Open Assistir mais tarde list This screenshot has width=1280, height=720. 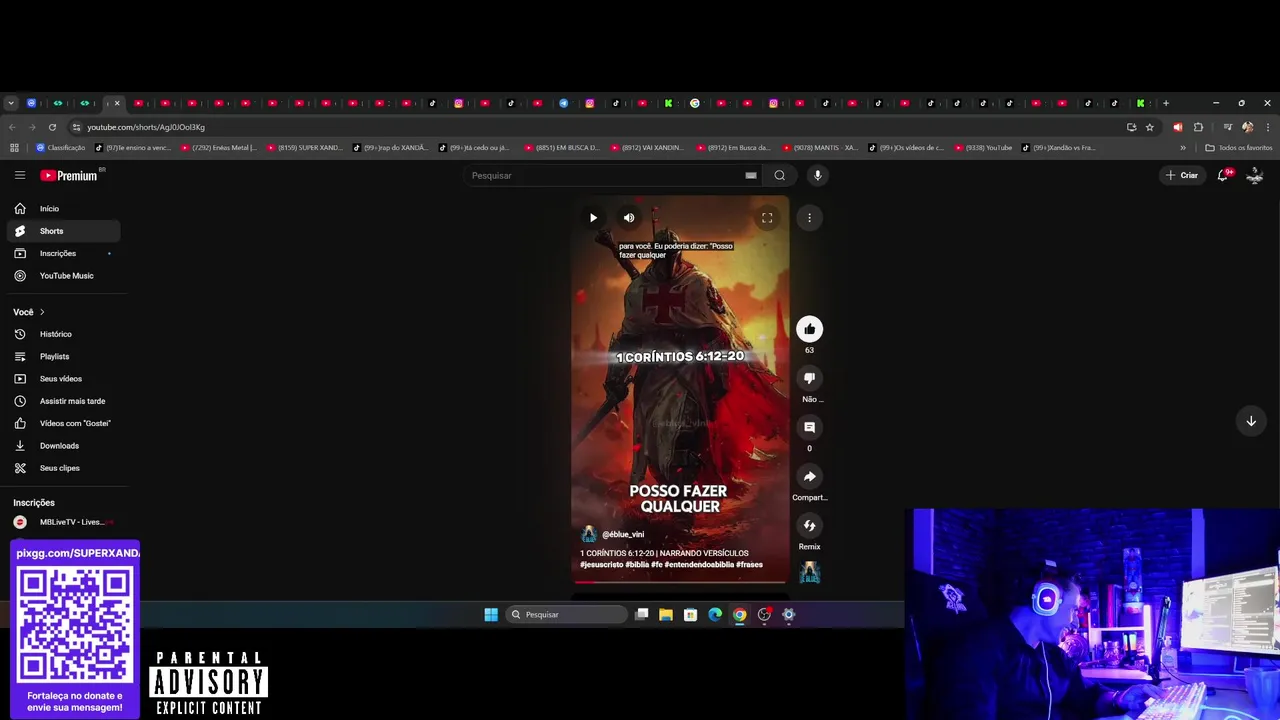coord(64,401)
